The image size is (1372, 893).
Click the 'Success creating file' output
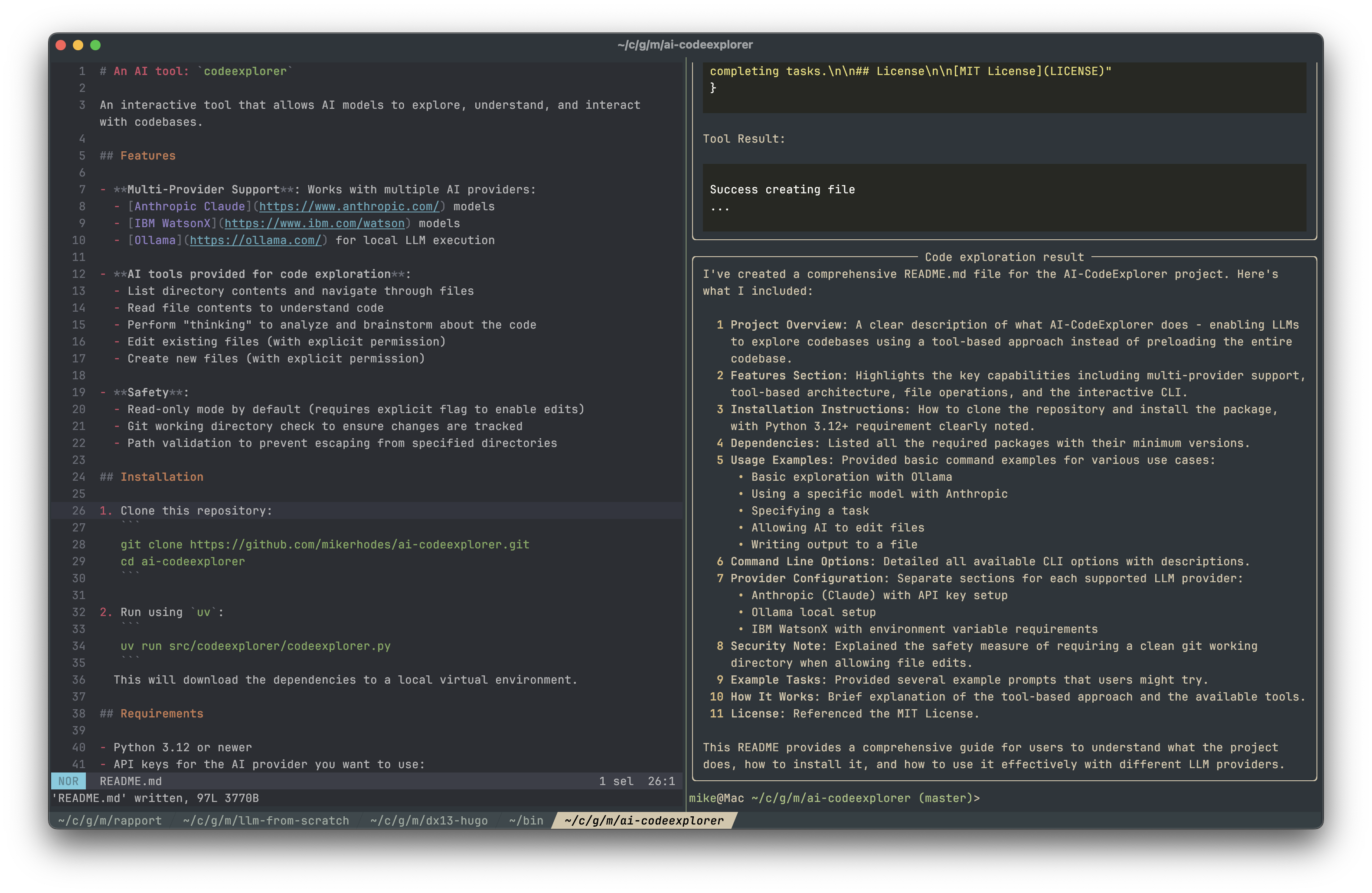coord(782,189)
